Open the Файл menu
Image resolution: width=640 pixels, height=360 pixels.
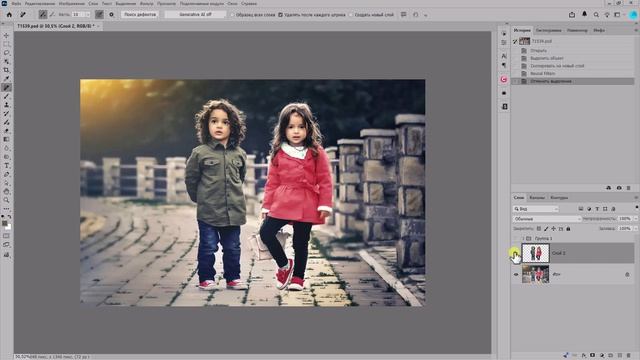coord(16,3)
